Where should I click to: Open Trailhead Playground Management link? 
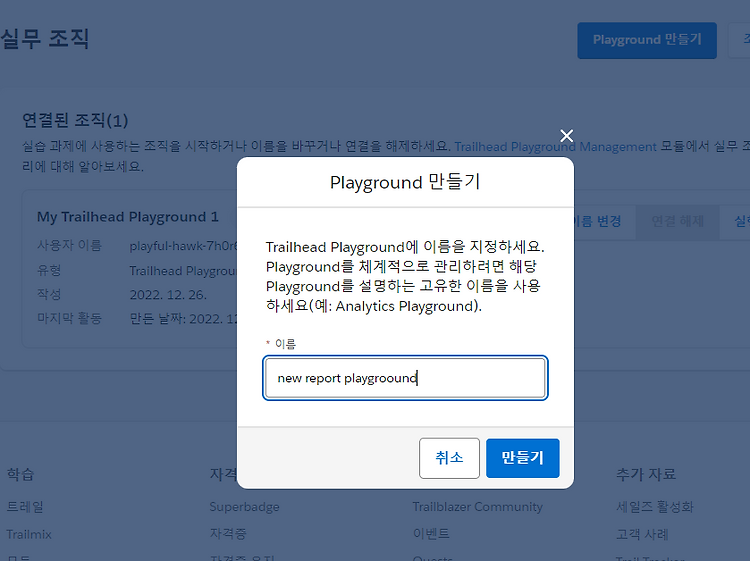(x=555, y=146)
